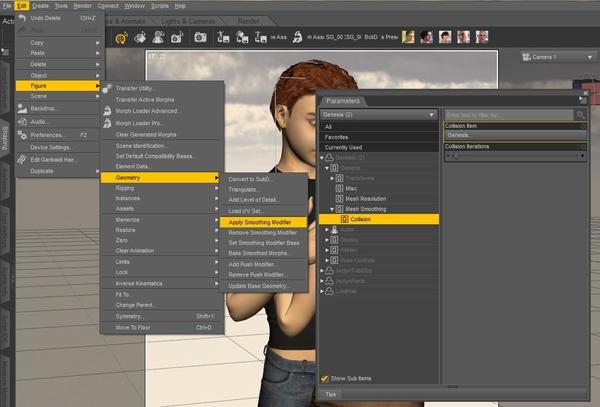Click the Misc group icon in tree
Screen dimensions: 600x407
339,188
